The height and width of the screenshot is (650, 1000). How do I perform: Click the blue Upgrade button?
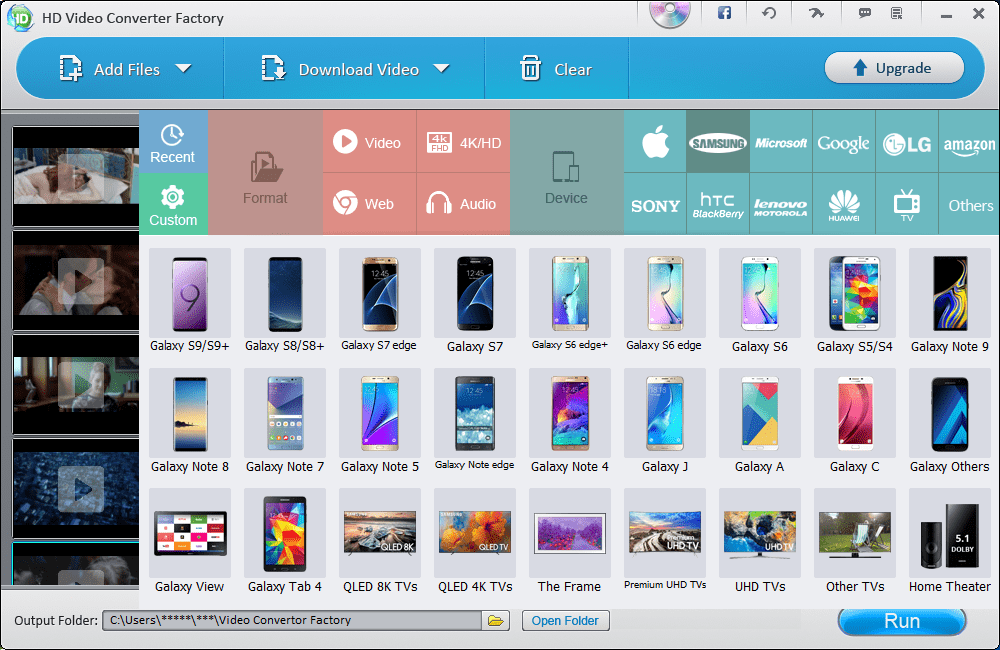click(x=894, y=68)
